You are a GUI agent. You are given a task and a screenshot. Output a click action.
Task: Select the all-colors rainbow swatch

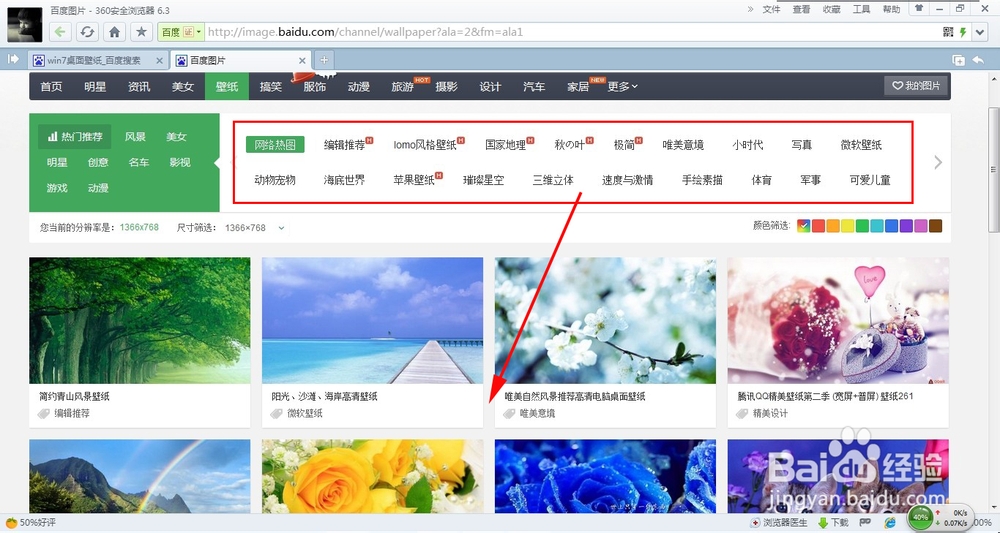[x=804, y=226]
